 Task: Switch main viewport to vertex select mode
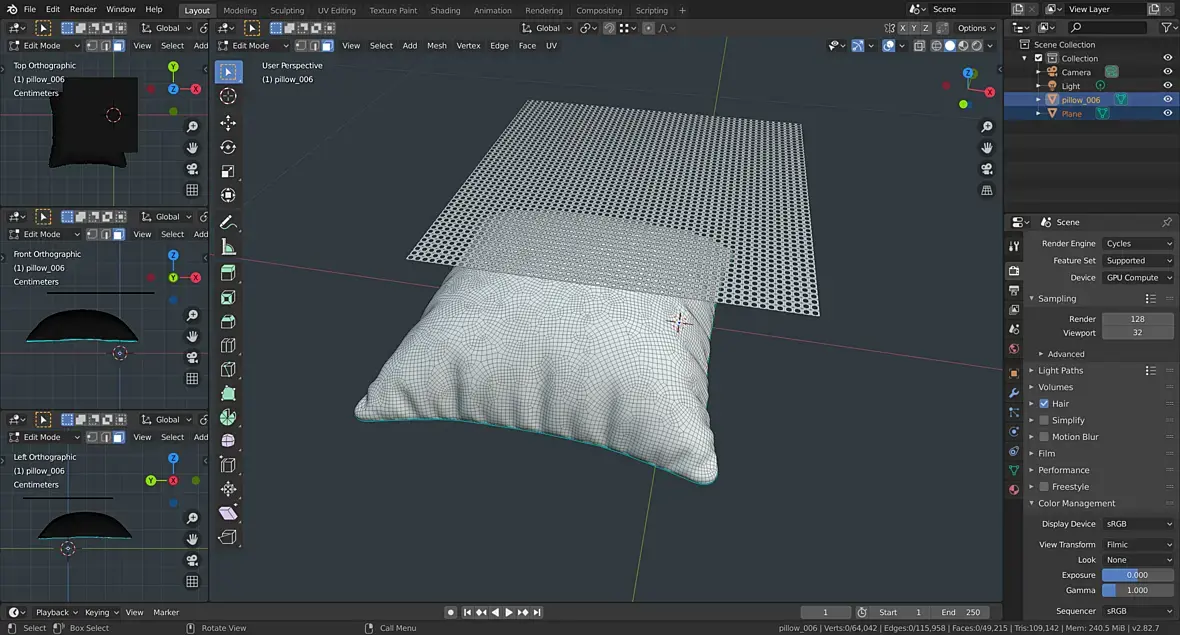click(300, 46)
